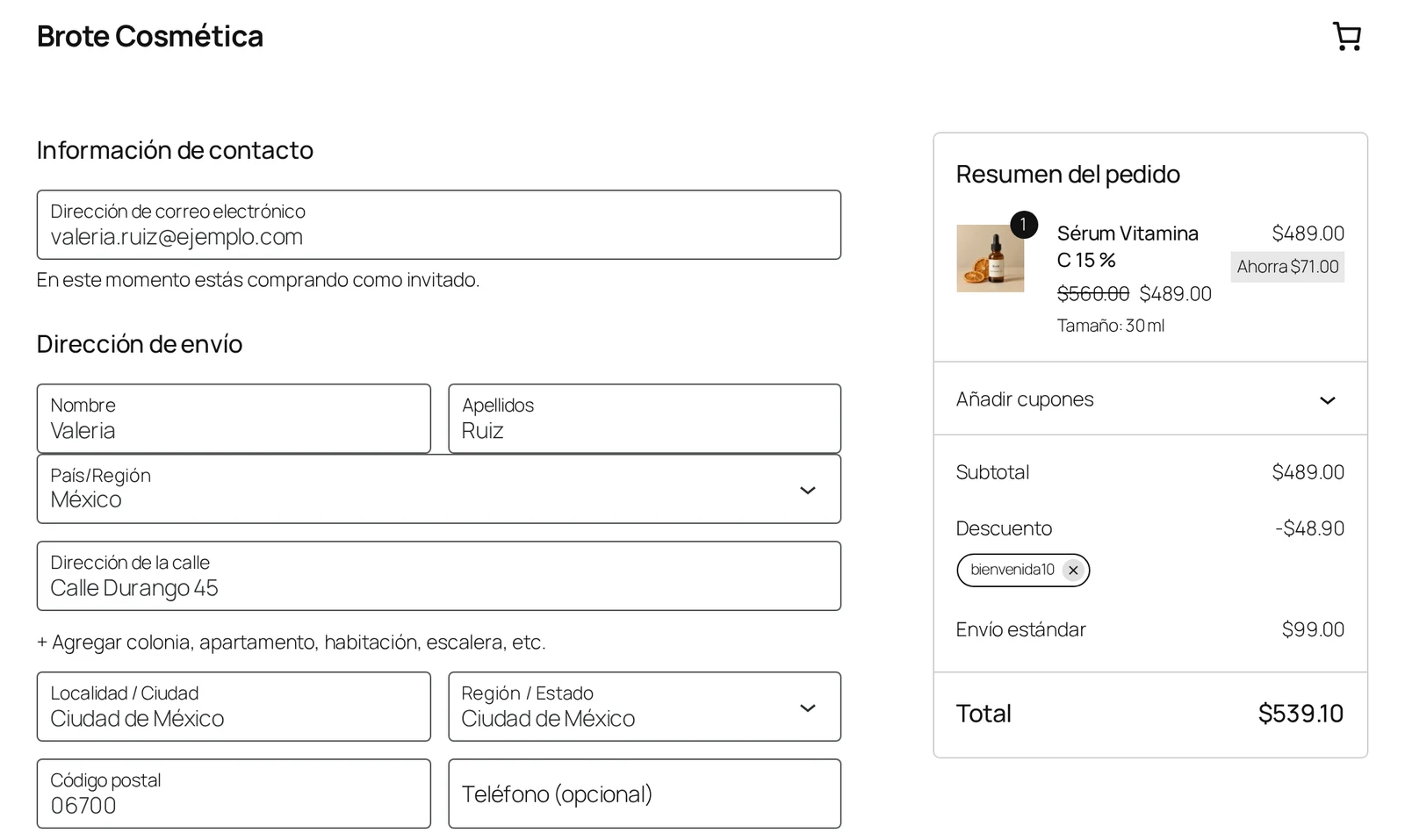Click the crossed-out price $560.00

click(1093, 294)
